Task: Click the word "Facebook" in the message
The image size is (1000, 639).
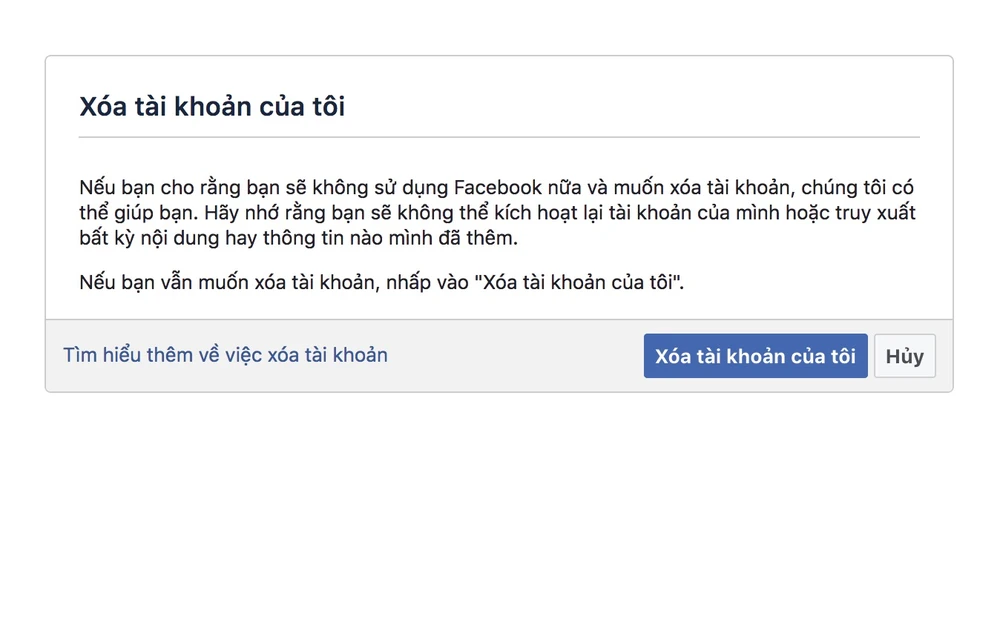Action: (497, 187)
